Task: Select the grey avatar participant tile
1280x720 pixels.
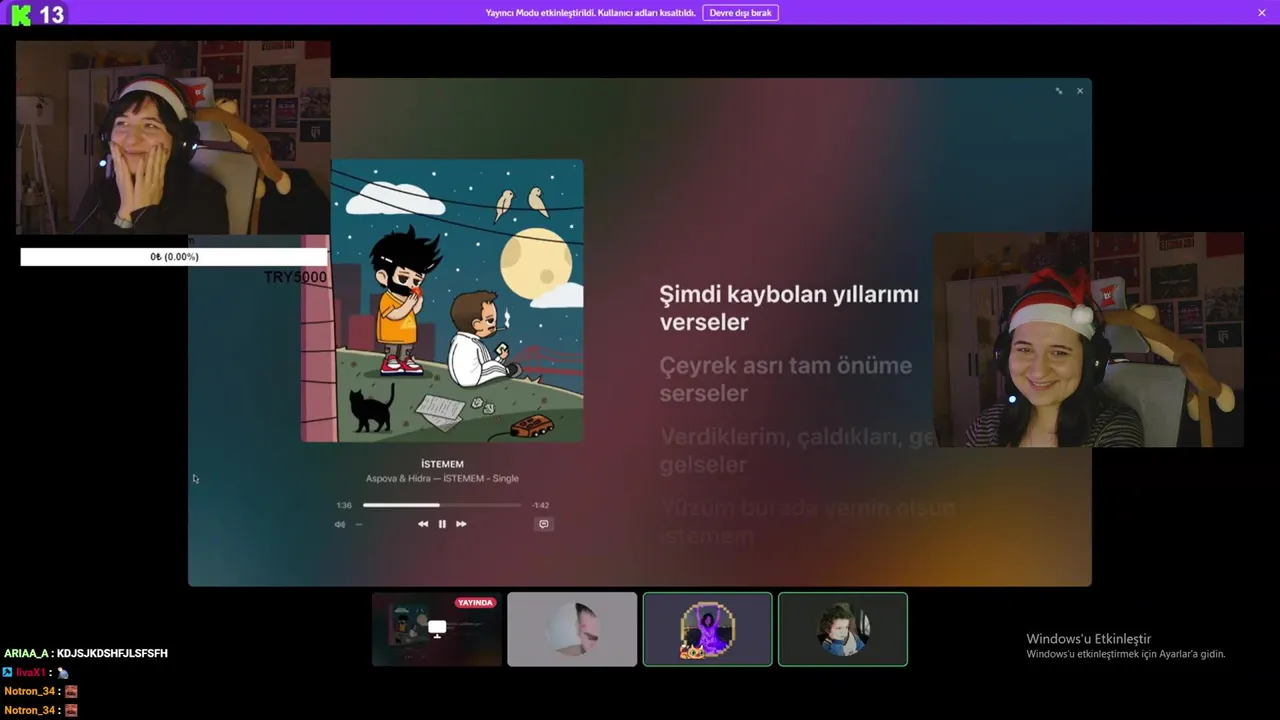Action: (x=572, y=629)
